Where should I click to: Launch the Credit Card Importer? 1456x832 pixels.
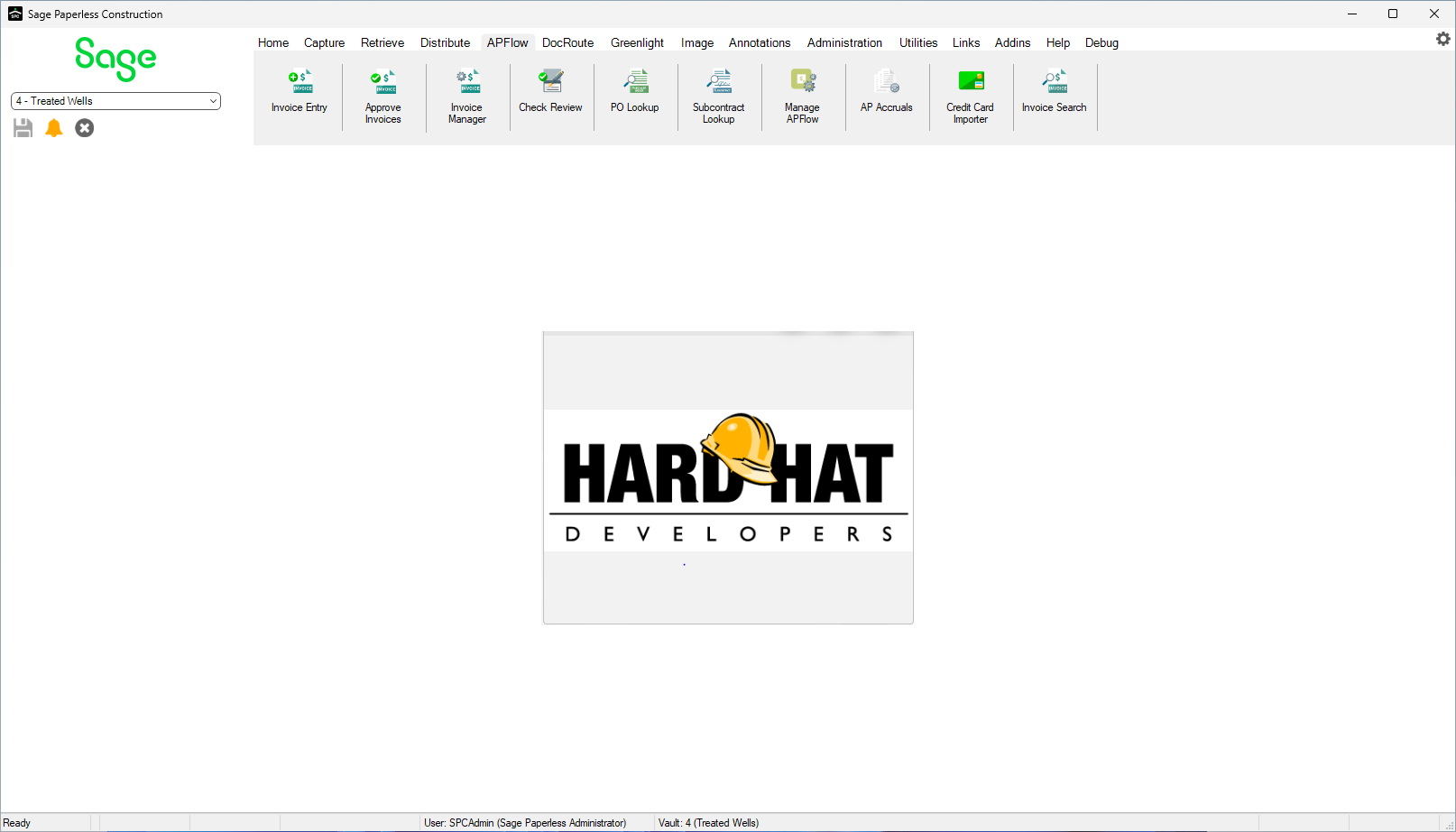tap(971, 96)
